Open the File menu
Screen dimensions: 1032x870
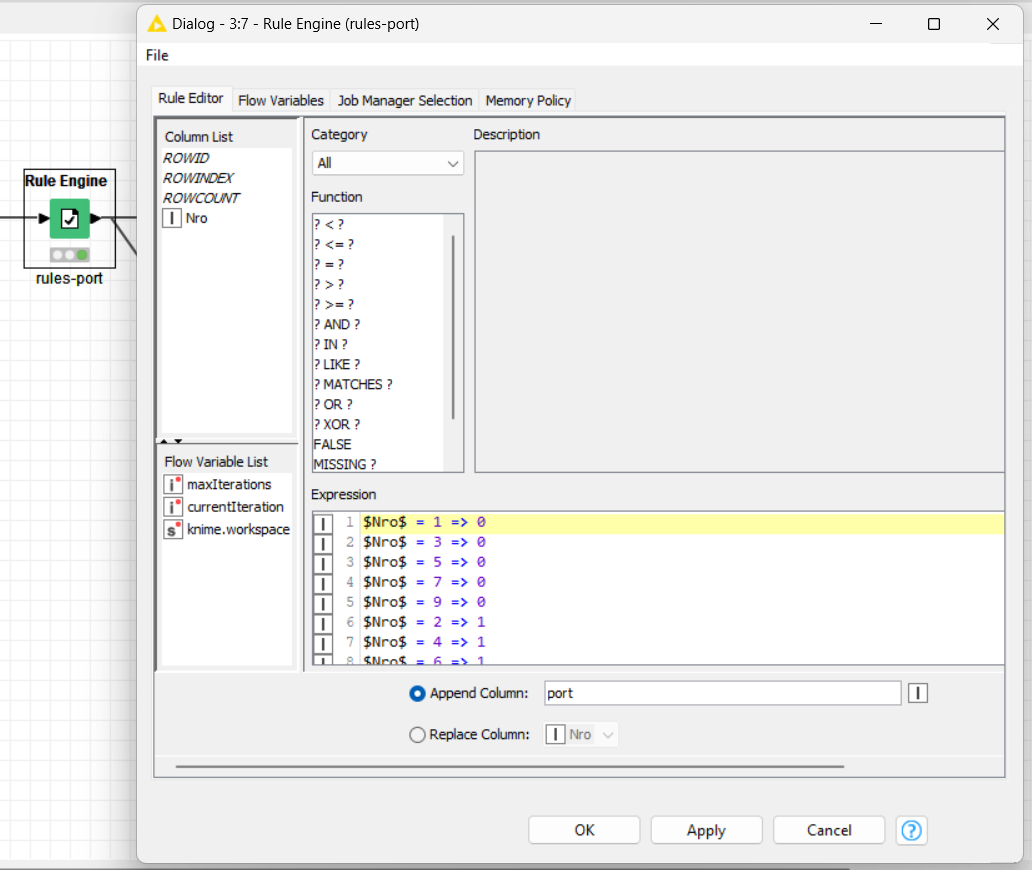(157, 56)
